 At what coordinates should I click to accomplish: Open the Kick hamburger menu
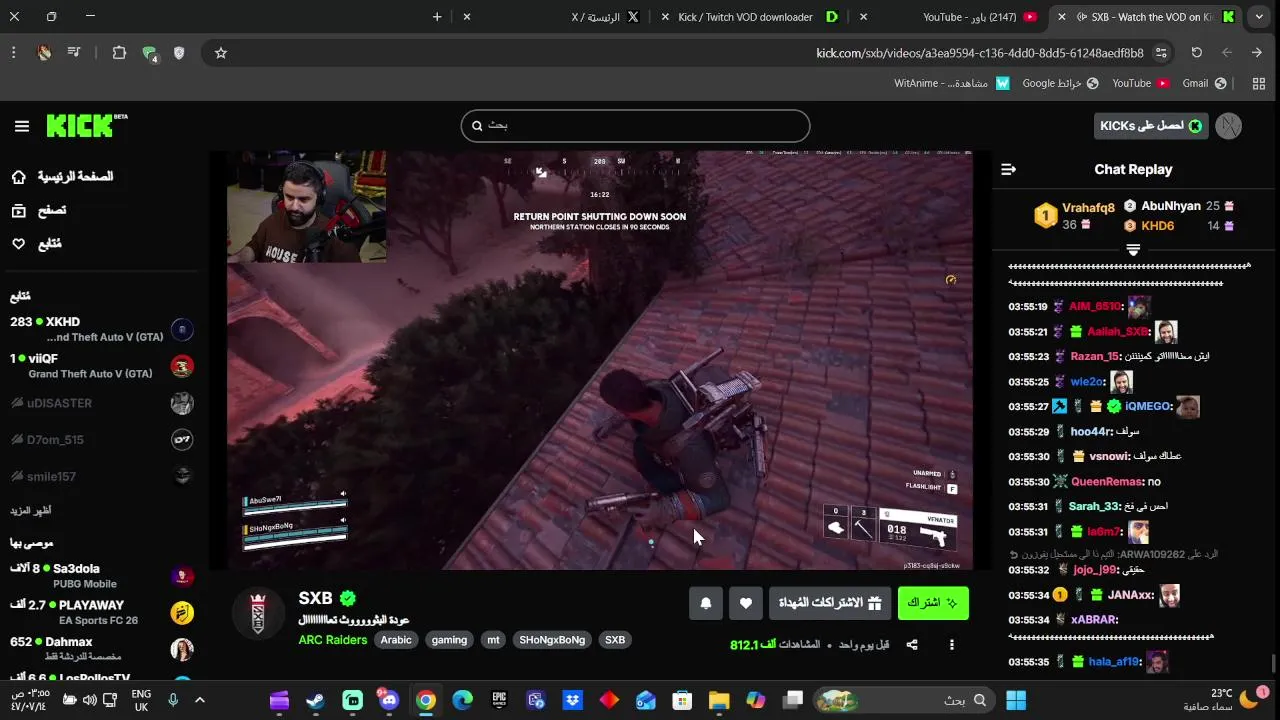(22, 126)
